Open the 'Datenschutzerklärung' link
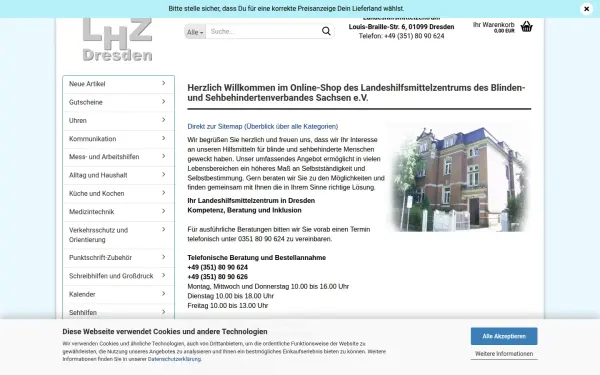Viewport: 600px width, 375px height. 174,359
